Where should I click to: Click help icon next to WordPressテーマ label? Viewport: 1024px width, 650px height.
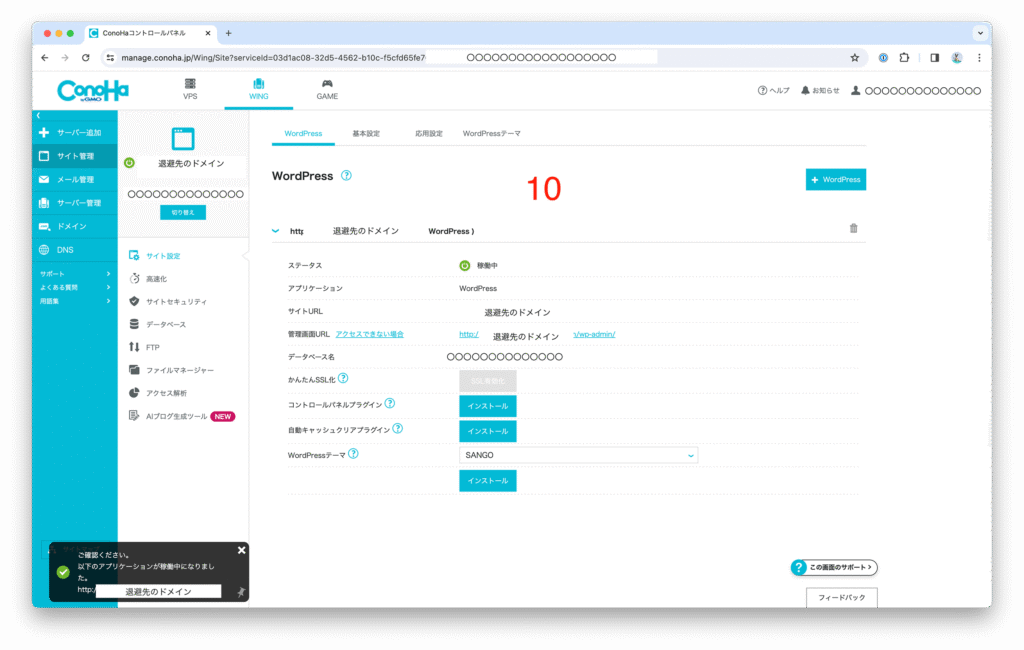353,453
